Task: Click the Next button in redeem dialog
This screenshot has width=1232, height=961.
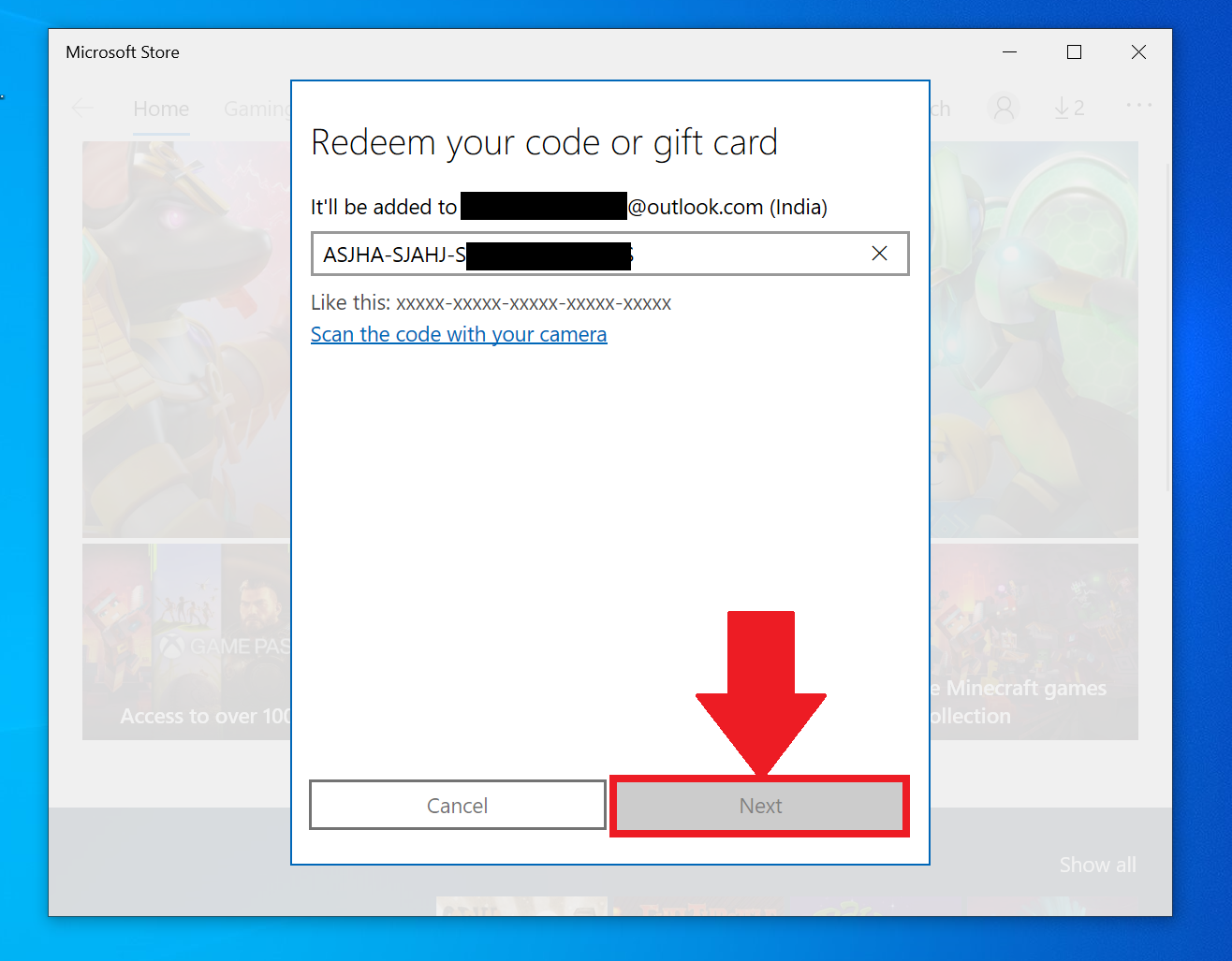Action: 760,806
